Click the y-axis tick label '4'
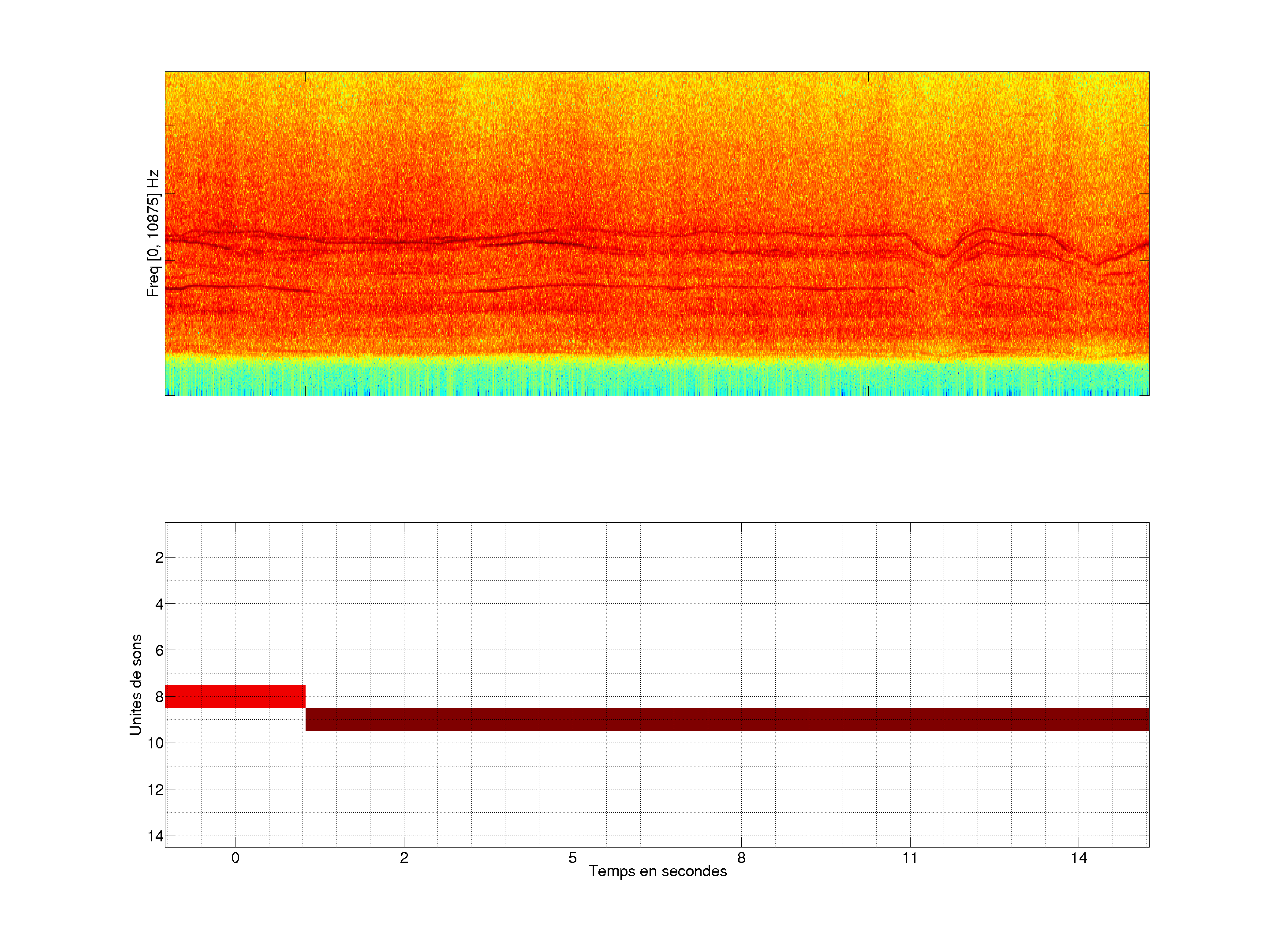Screen dimensions: 1270x952 point(159,604)
